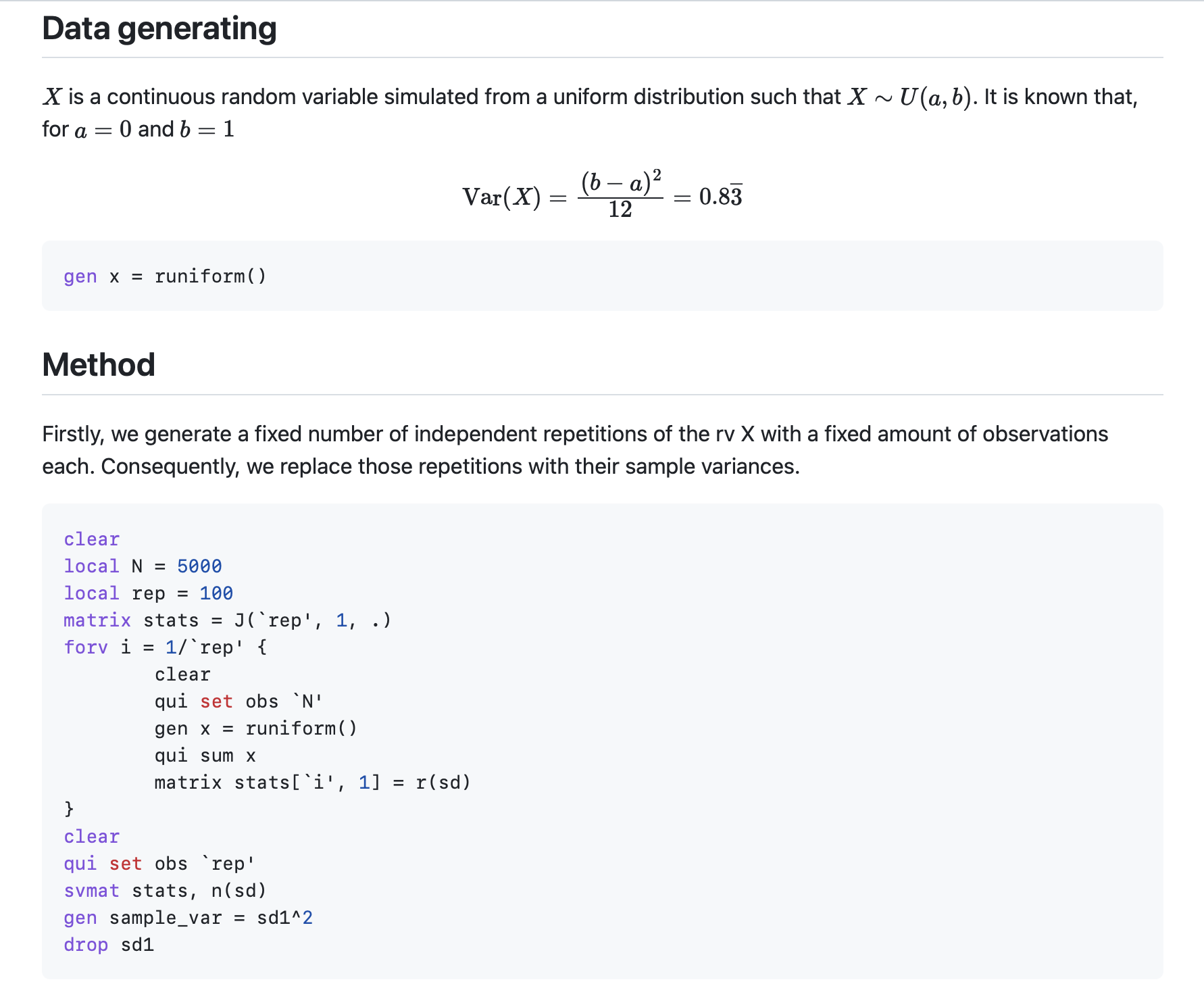Click the indented 'gen x = runiform()' line
This screenshot has height=984, width=1204.
pos(255,729)
